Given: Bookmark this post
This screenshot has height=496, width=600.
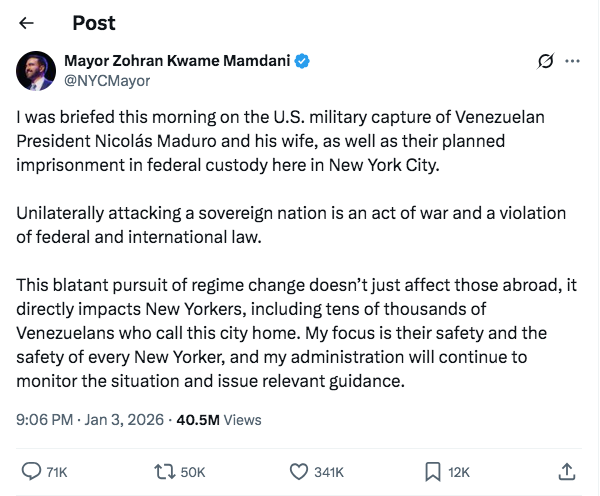Looking at the screenshot, I should pos(433,470).
